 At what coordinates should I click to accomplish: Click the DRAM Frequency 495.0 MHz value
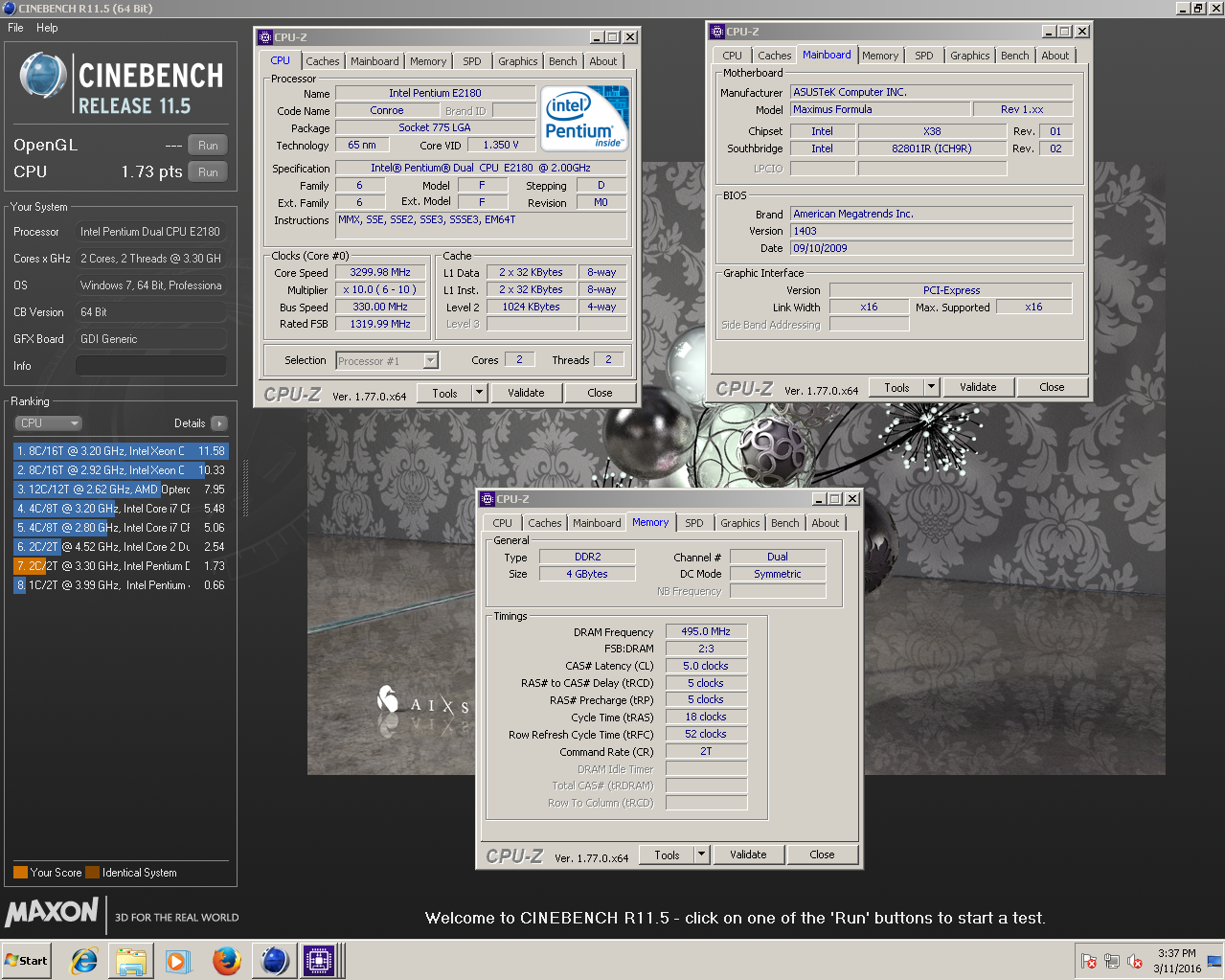(x=706, y=632)
